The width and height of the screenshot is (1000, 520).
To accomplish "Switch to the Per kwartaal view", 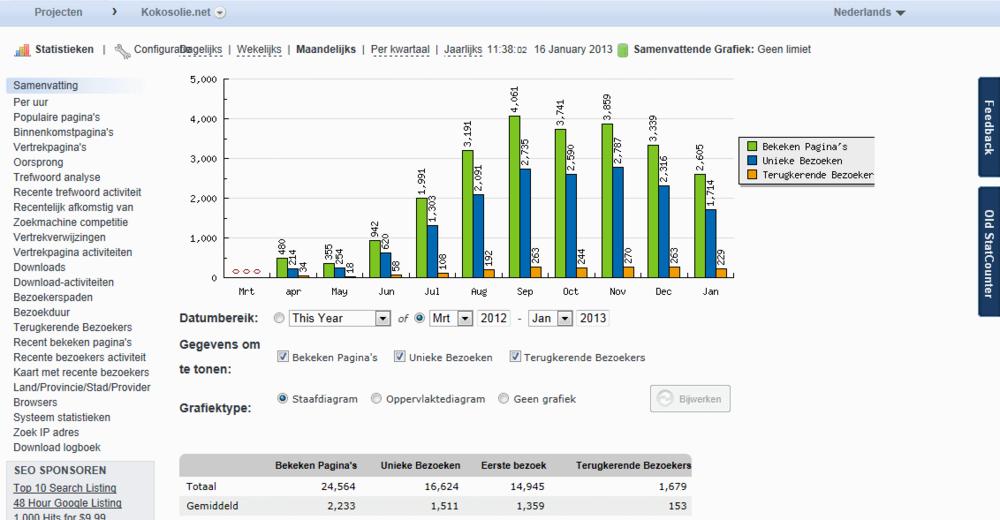I will point(401,50).
